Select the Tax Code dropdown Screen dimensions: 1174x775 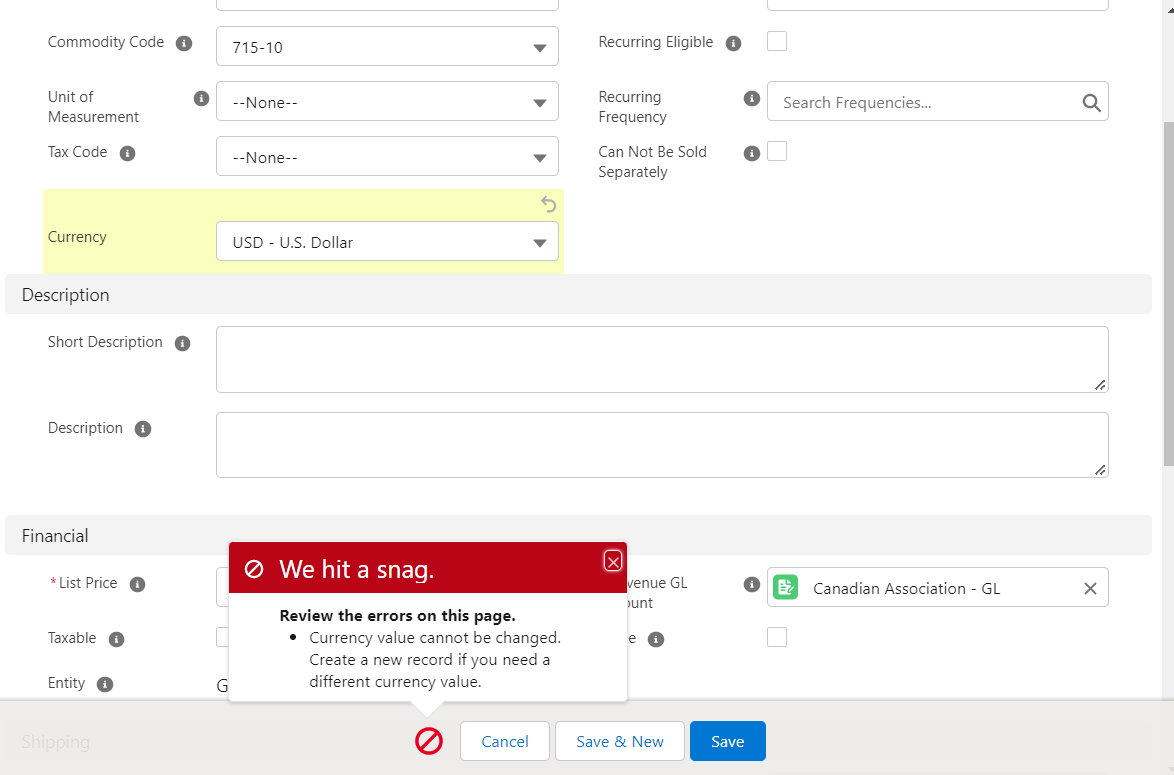[x=387, y=157]
